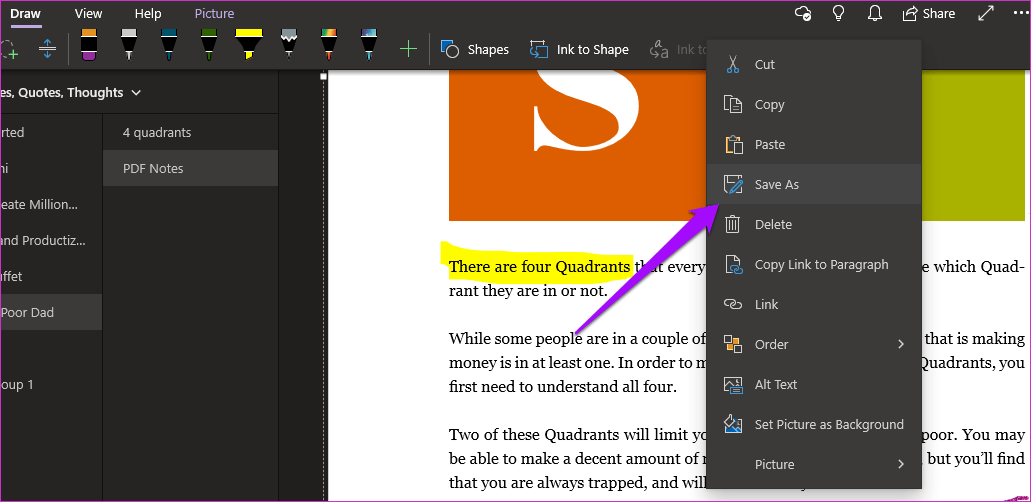This screenshot has width=1031, height=502.
Task: Enter full screen mode with arrows icon
Action: tap(986, 13)
